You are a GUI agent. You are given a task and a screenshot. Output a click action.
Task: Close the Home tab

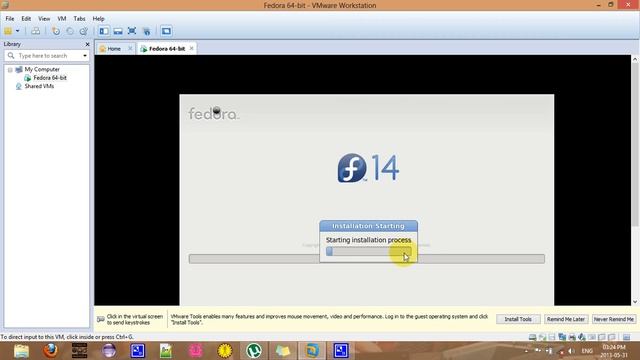(130, 49)
